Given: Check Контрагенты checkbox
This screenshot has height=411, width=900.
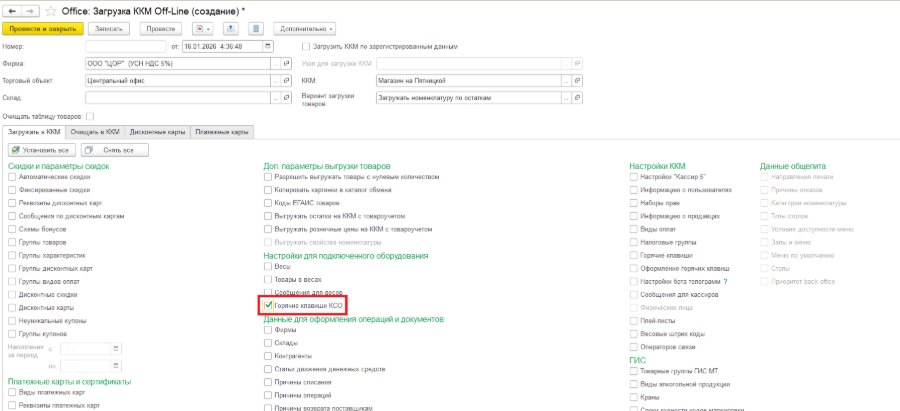Looking at the screenshot, I should coord(268,356).
